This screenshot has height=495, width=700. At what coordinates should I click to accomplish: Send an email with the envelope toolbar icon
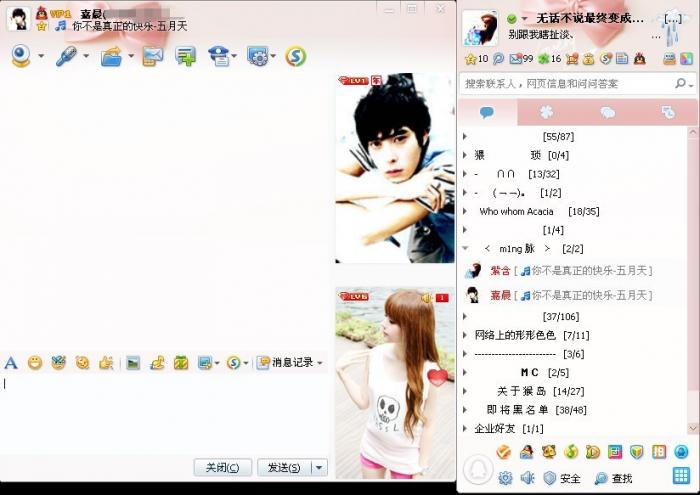(152, 57)
